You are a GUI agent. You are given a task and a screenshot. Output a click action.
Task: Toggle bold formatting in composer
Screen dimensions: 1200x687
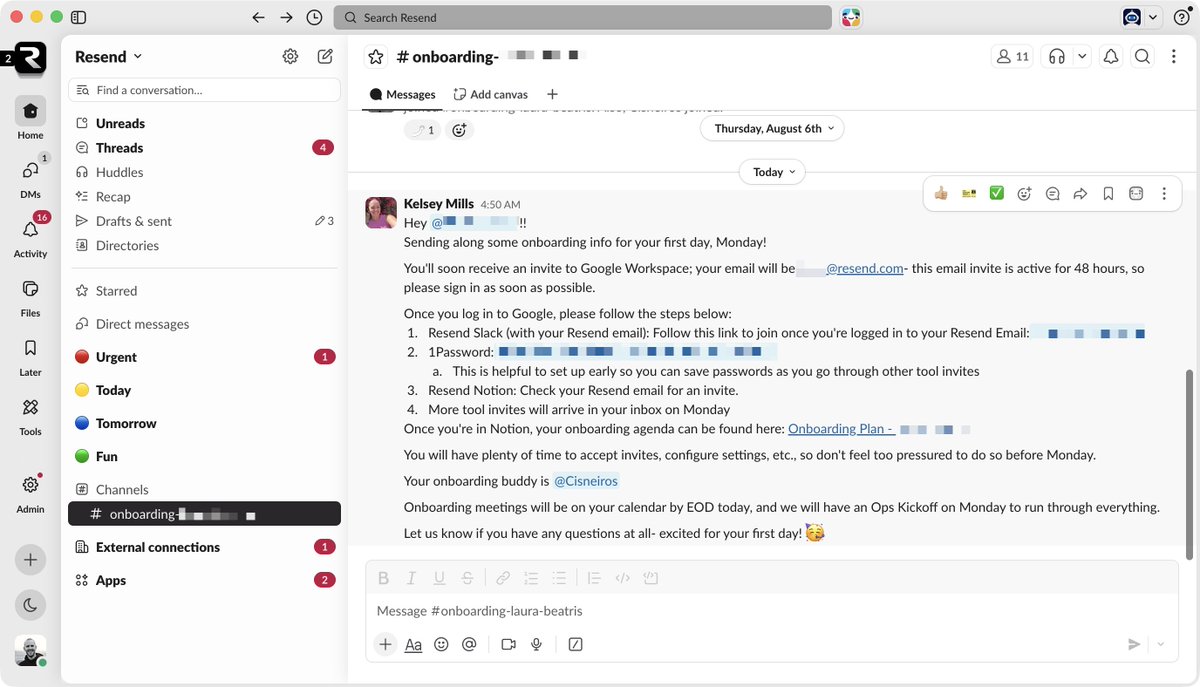pyautogui.click(x=383, y=578)
